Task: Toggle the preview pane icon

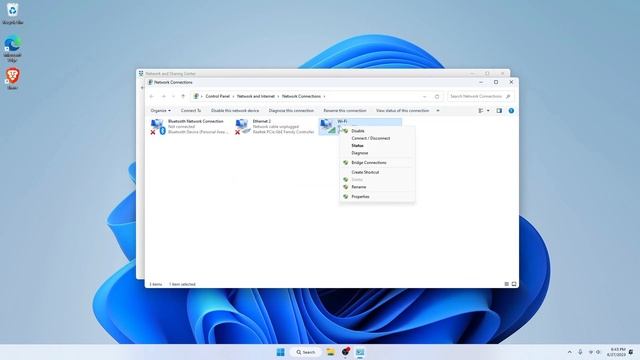Action: click(499, 111)
